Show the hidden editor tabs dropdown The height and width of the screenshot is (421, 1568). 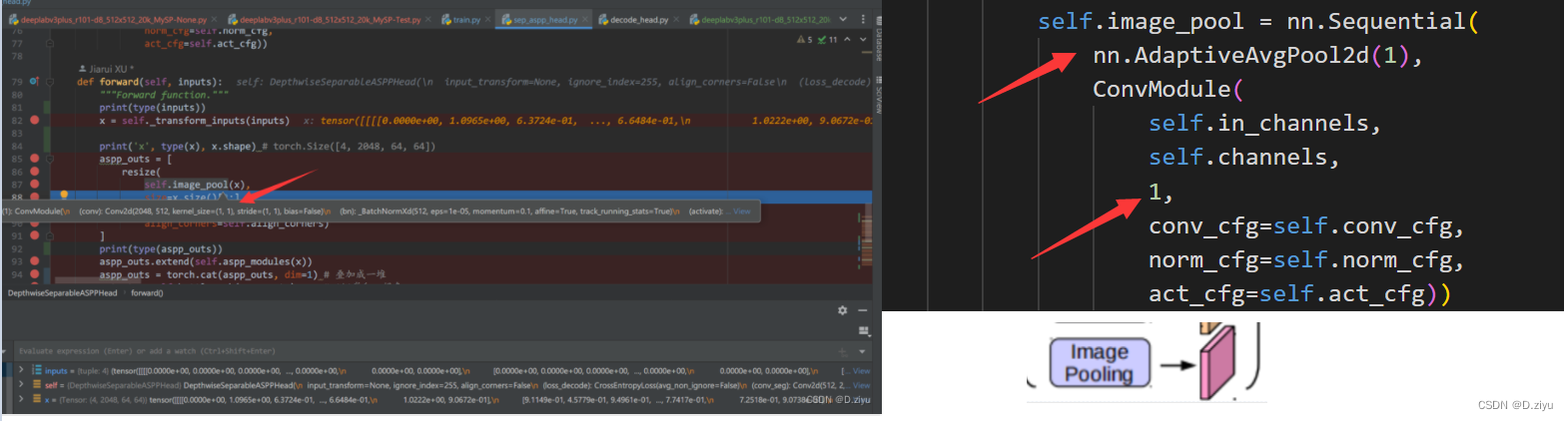(x=843, y=19)
